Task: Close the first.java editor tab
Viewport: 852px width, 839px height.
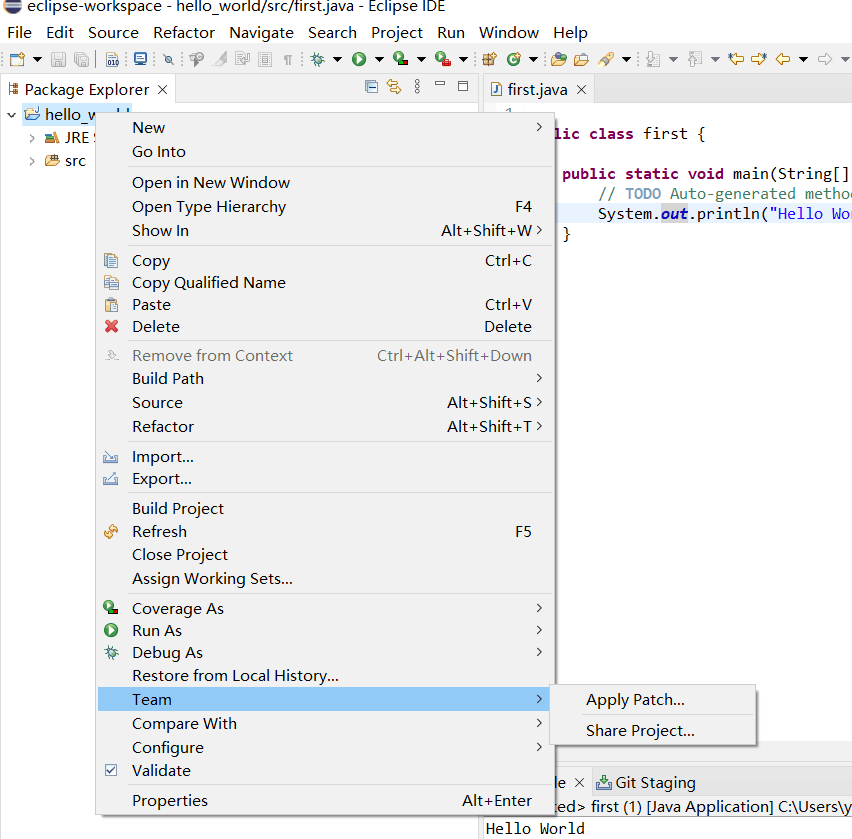Action: point(581,89)
